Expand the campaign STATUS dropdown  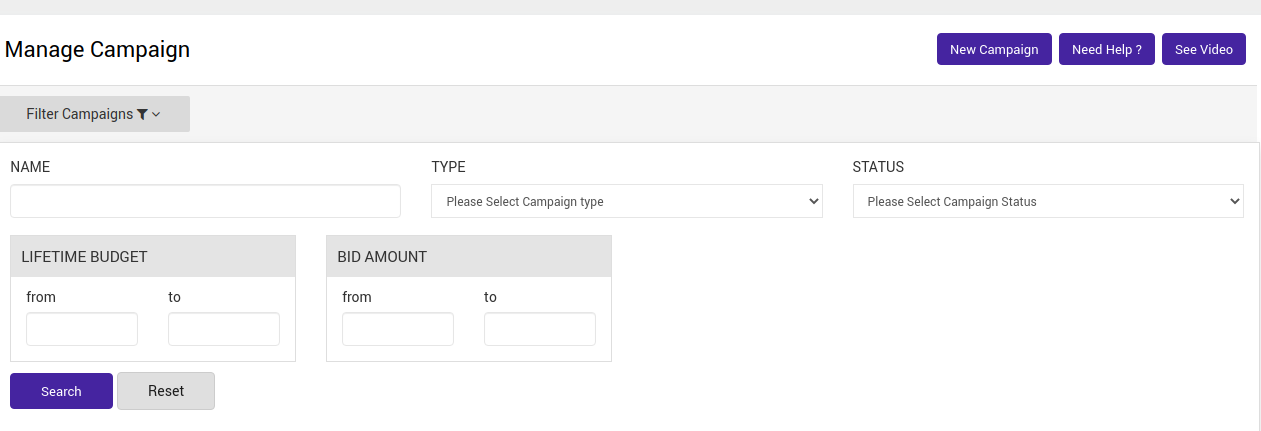[x=1047, y=201]
